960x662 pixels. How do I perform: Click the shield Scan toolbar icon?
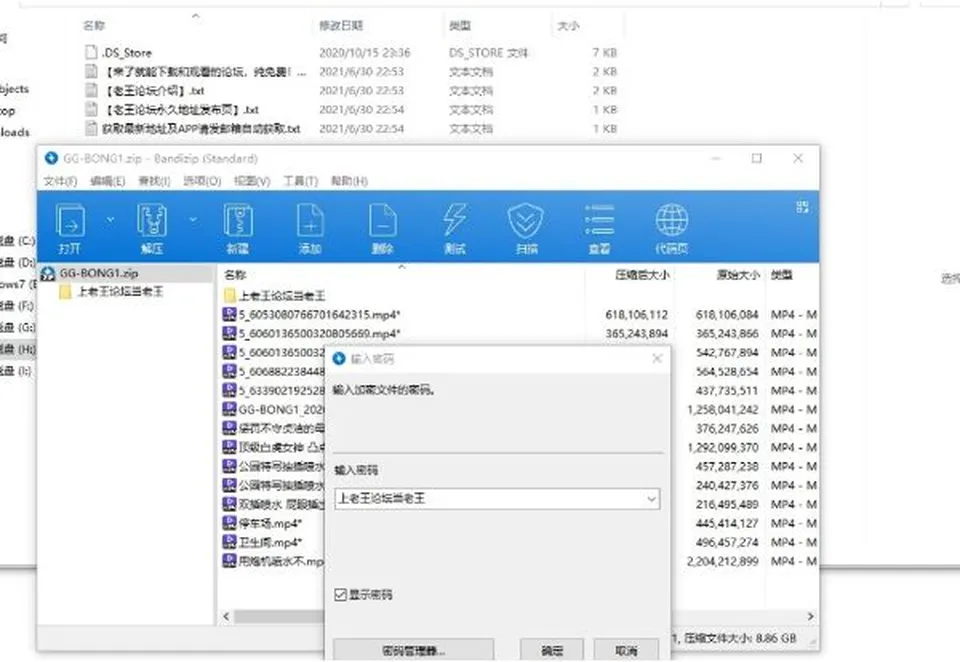click(526, 228)
